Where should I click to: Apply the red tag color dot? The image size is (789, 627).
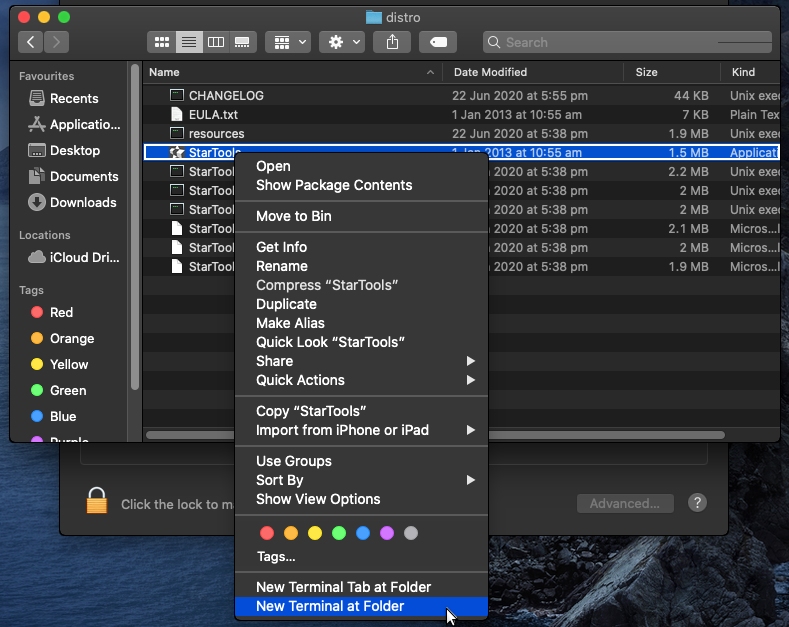[x=266, y=533]
